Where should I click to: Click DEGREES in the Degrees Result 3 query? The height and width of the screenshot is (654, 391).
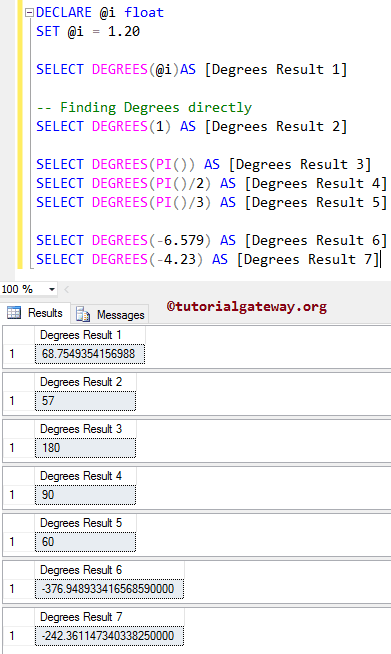pyautogui.click(x=120, y=165)
